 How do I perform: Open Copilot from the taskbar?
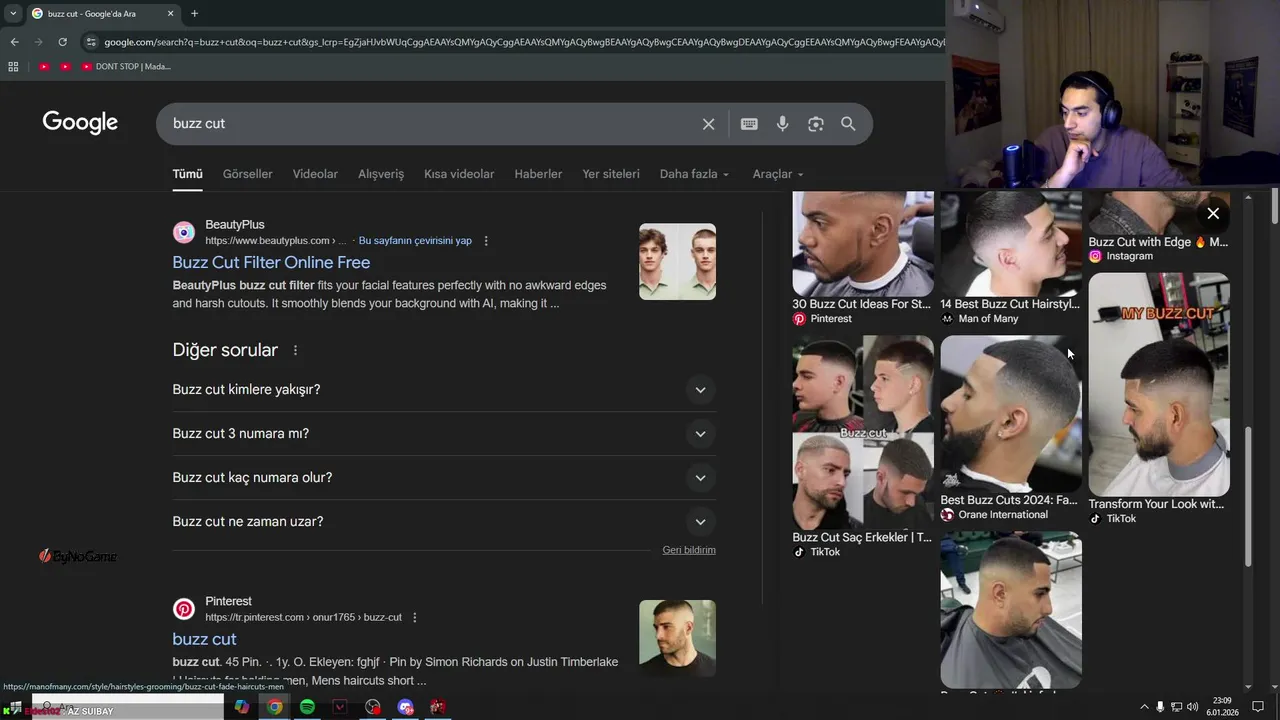[x=241, y=707]
